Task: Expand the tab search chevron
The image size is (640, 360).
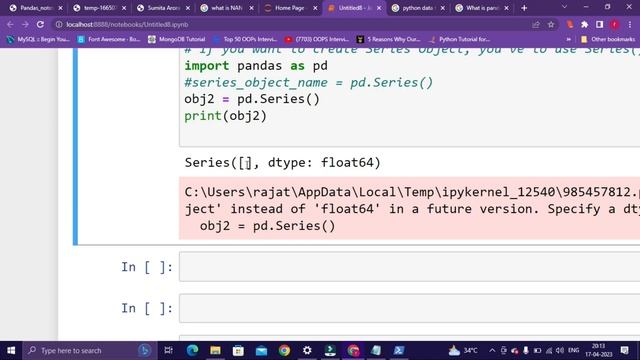Action: [x=564, y=7]
